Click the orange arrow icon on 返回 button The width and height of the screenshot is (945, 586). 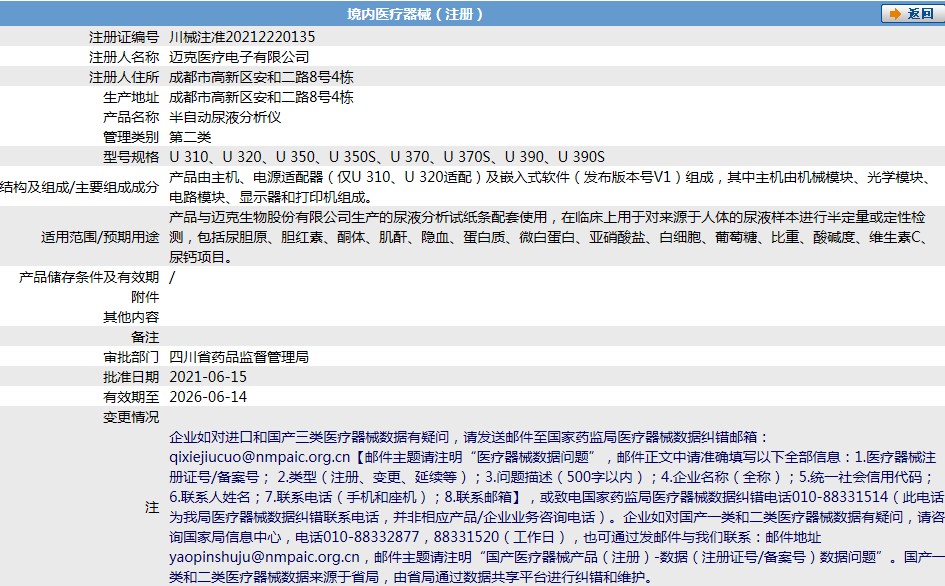pos(896,14)
